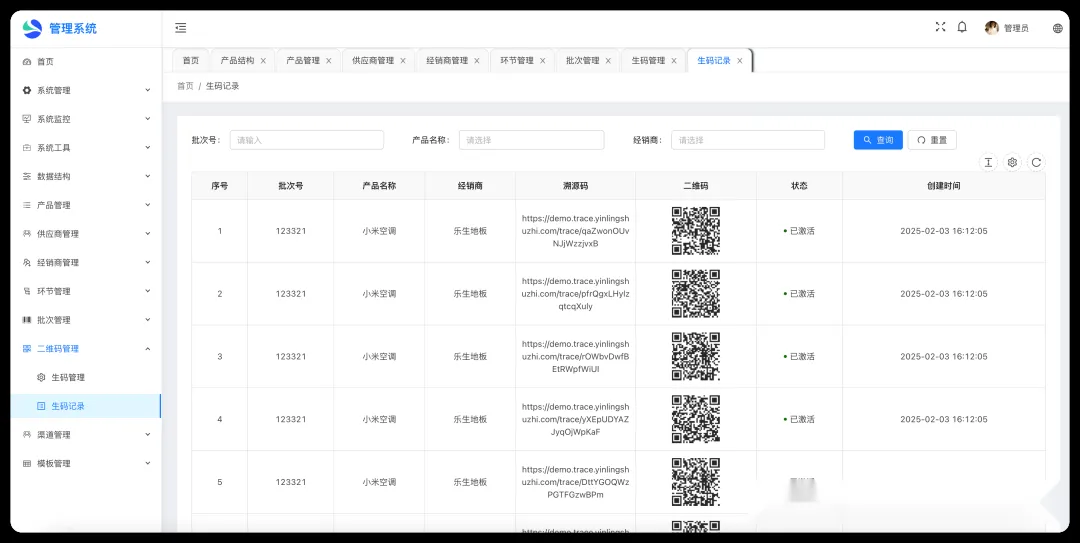Click the trace URL ending pfrQgxLHyIzqtcqXuIy
1080x543 pixels.
pyautogui.click(x=575, y=294)
